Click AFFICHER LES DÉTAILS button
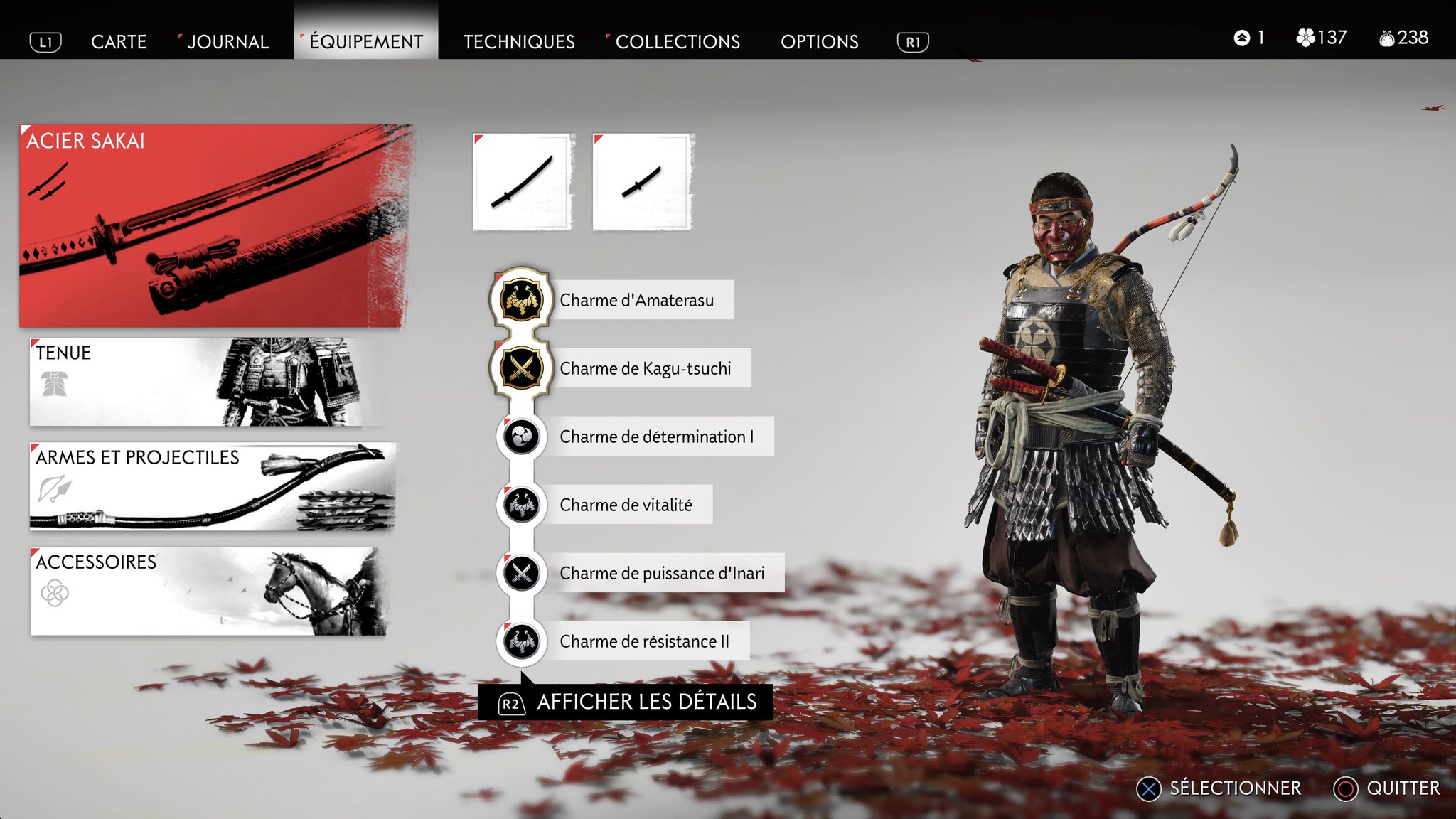This screenshot has height=819, width=1456. [625, 702]
